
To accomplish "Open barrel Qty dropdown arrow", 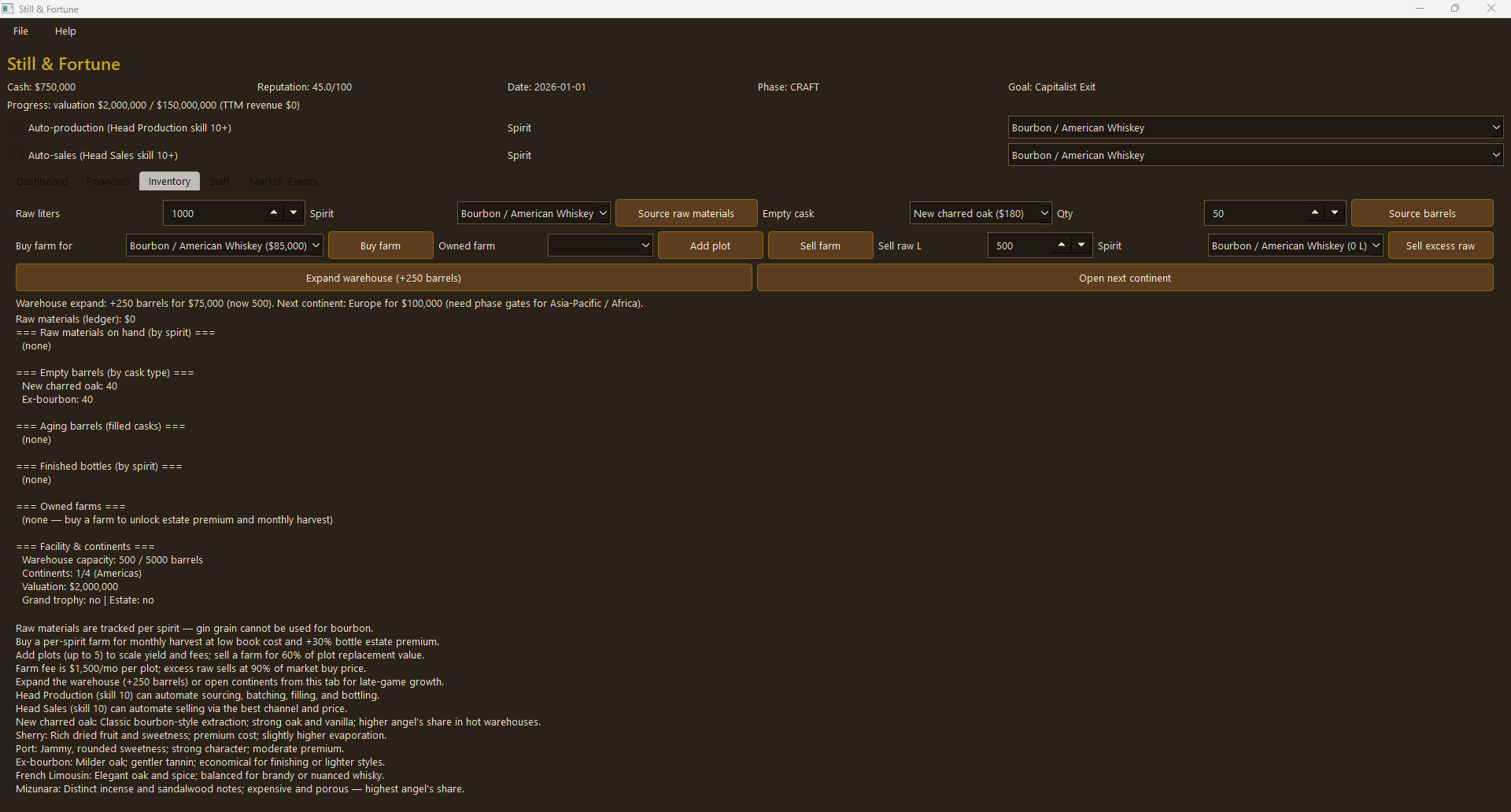I will (1335, 212).
